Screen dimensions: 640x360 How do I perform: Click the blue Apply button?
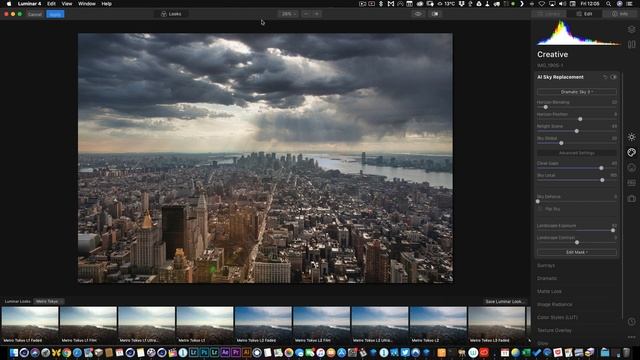(x=55, y=14)
